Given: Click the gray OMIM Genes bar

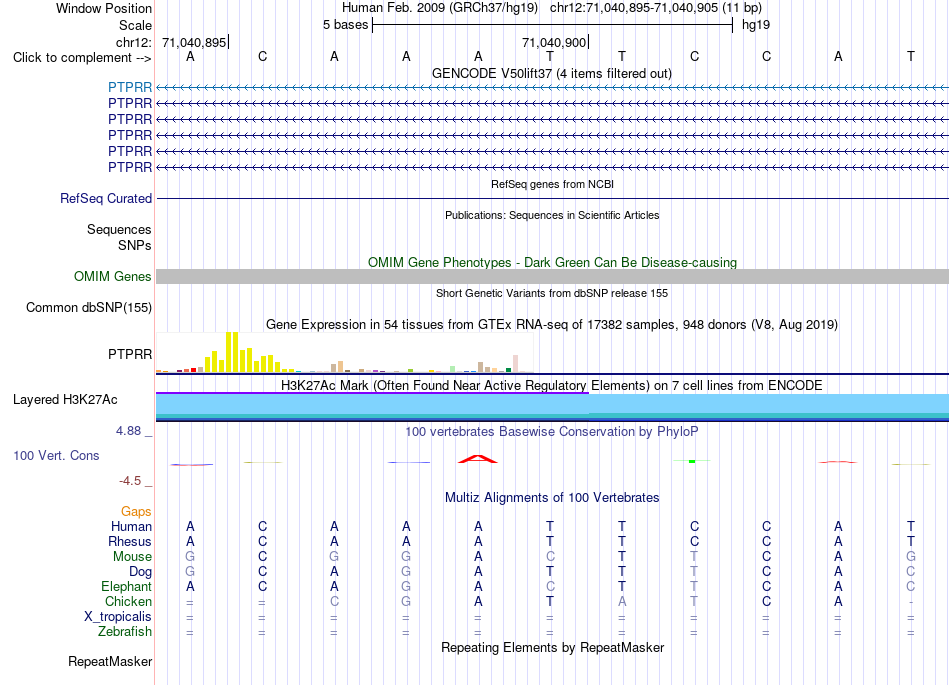Looking at the screenshot, I should pyautogui.click(x=552, y=276).
